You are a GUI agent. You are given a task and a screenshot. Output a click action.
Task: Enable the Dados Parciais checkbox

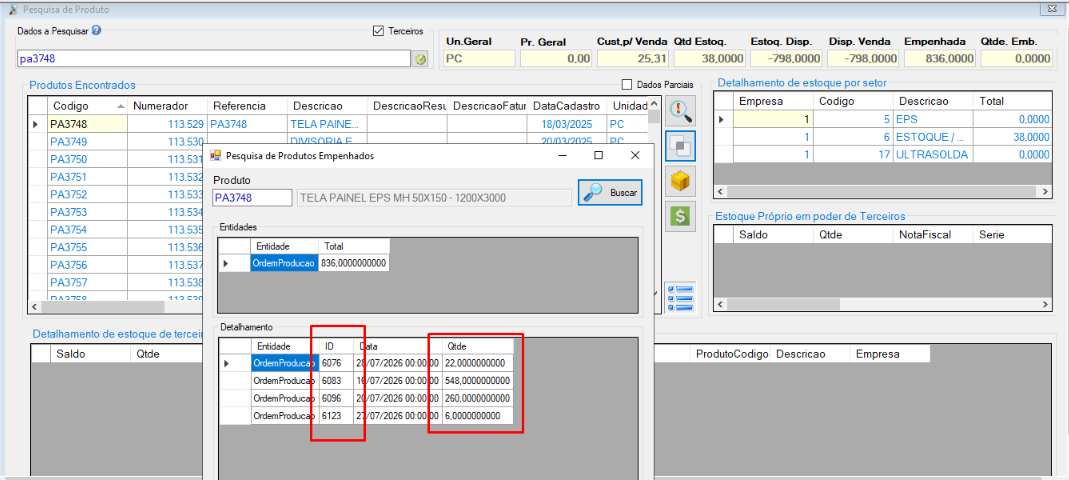pyautogui.click(x=627, y=85)
